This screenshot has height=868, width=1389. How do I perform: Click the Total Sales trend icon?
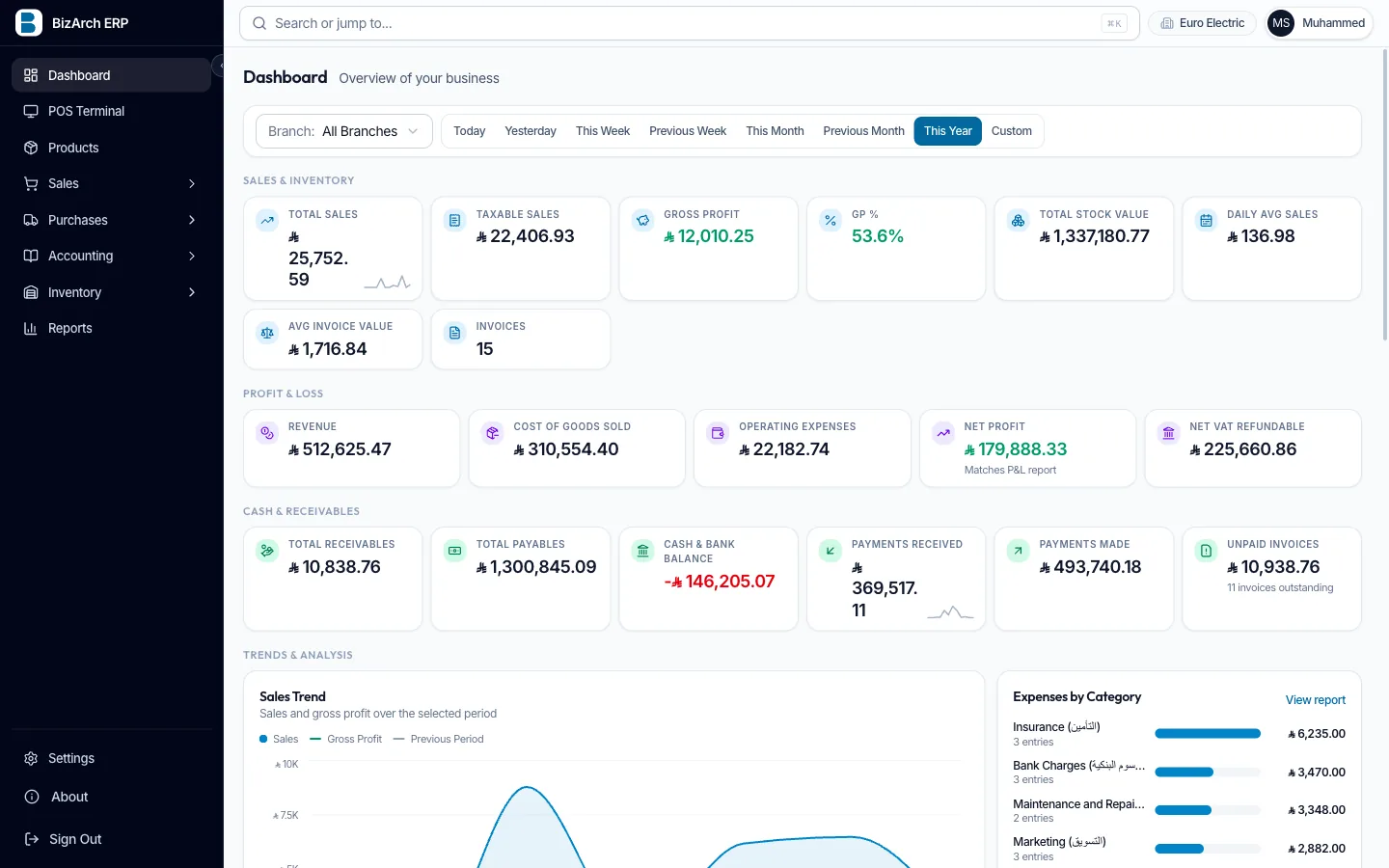(267, 221)
